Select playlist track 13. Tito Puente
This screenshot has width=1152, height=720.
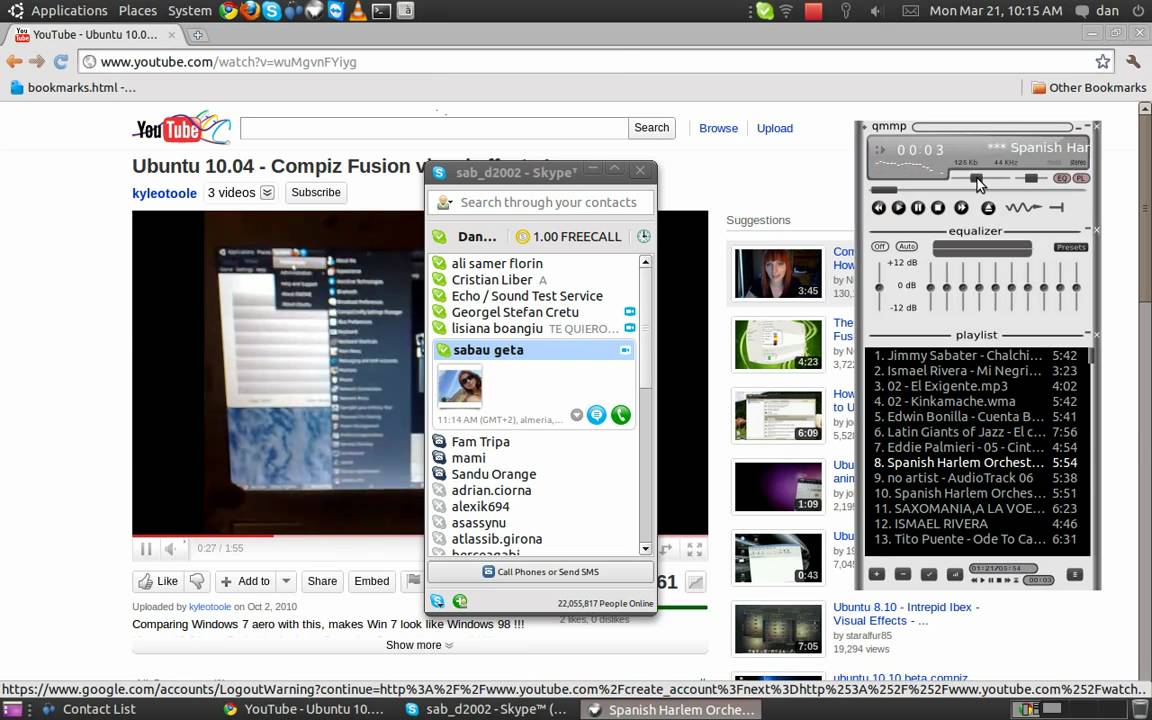click(x=976, y=539)
